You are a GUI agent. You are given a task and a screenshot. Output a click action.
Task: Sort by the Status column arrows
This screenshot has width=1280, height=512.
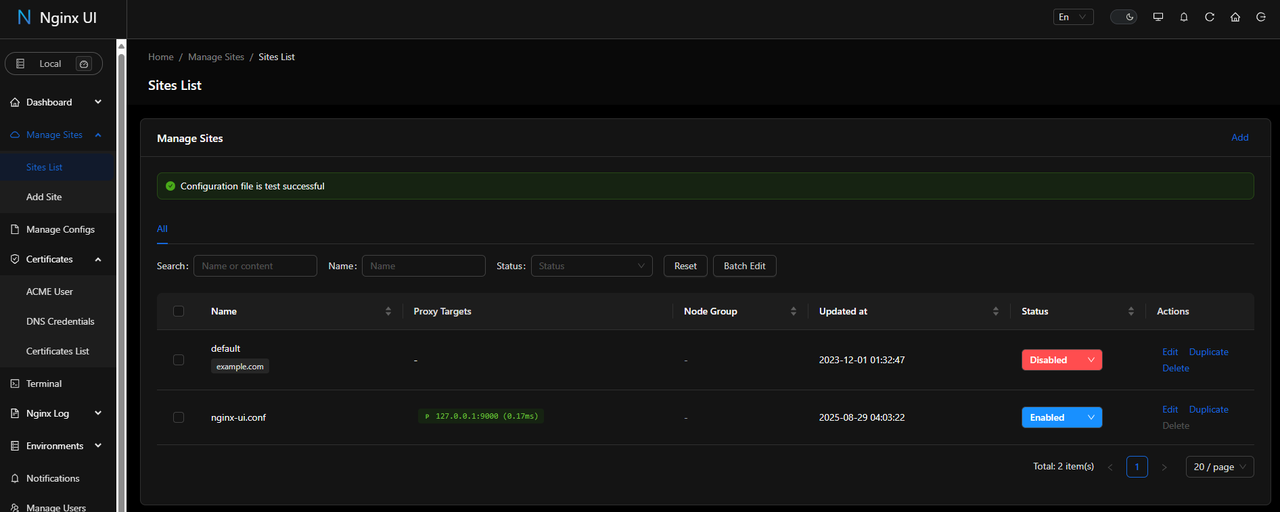[x=1131, y=312]
